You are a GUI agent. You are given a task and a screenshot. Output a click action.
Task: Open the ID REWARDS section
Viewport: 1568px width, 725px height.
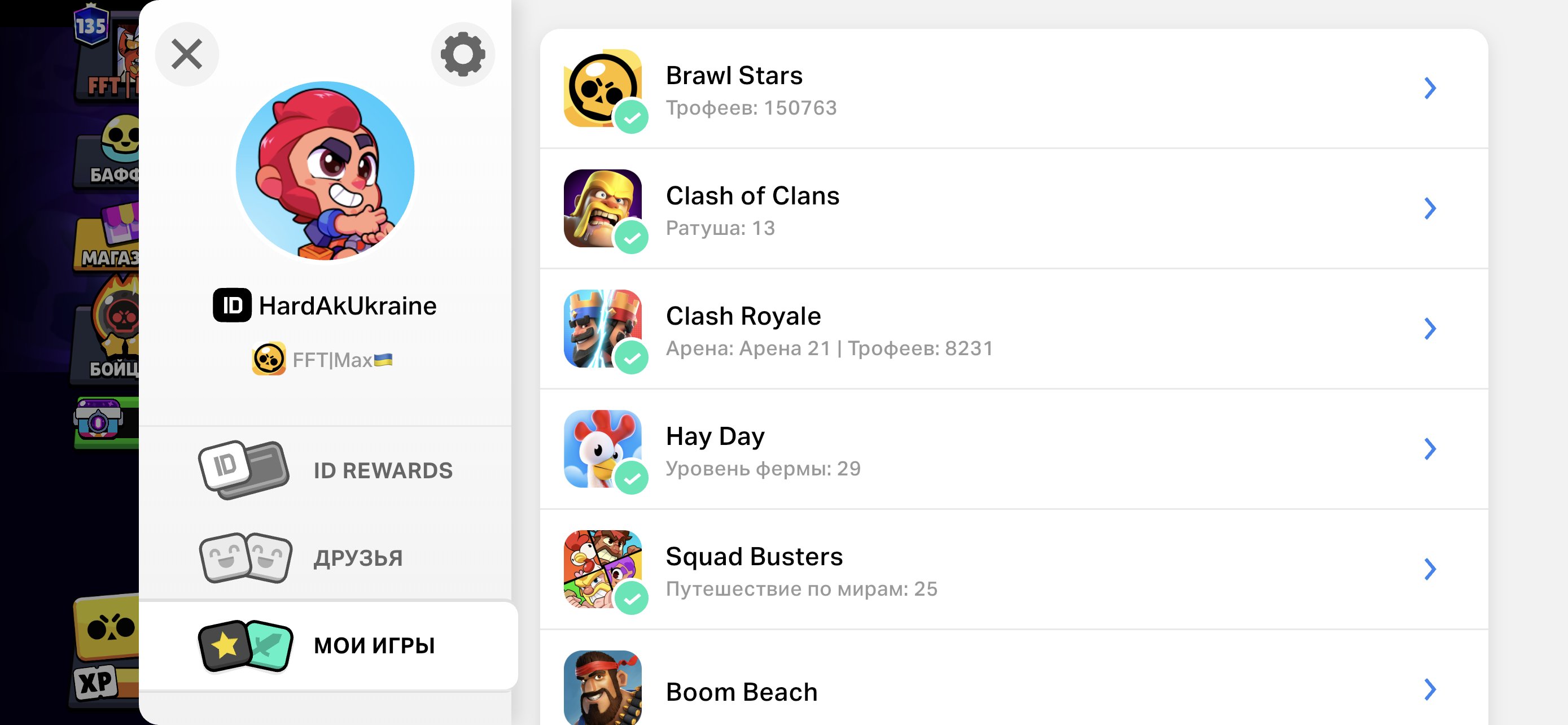pyautogui.click(x=326, y=470)
